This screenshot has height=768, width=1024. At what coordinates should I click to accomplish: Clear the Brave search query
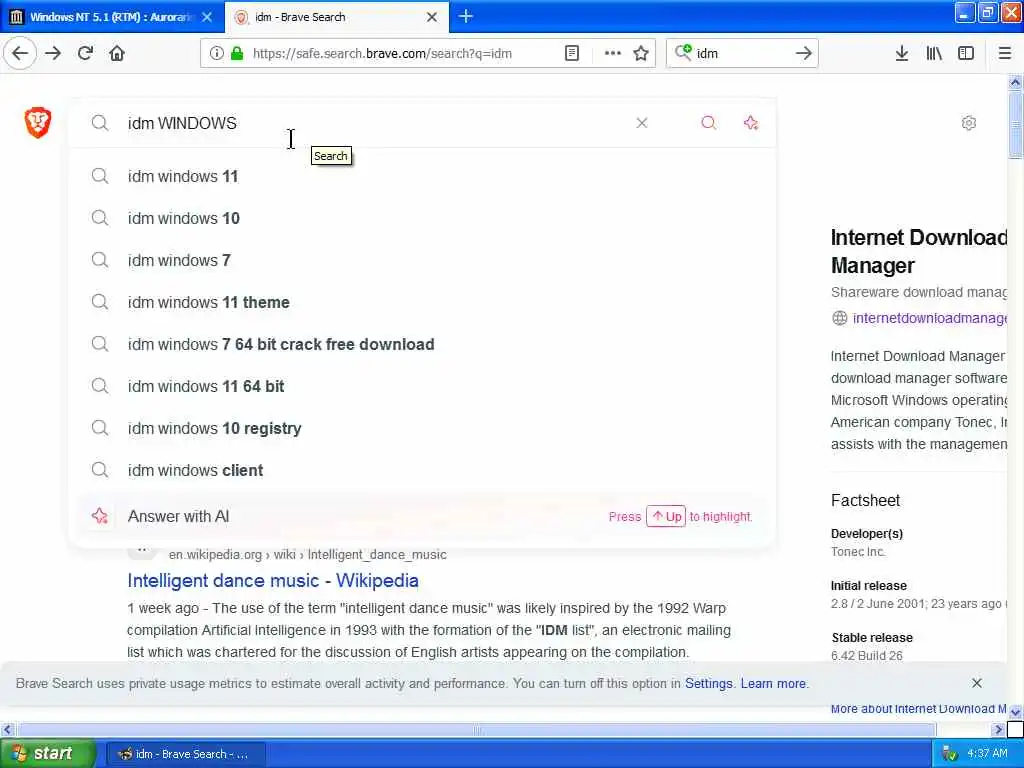click(x=641, y=123)
